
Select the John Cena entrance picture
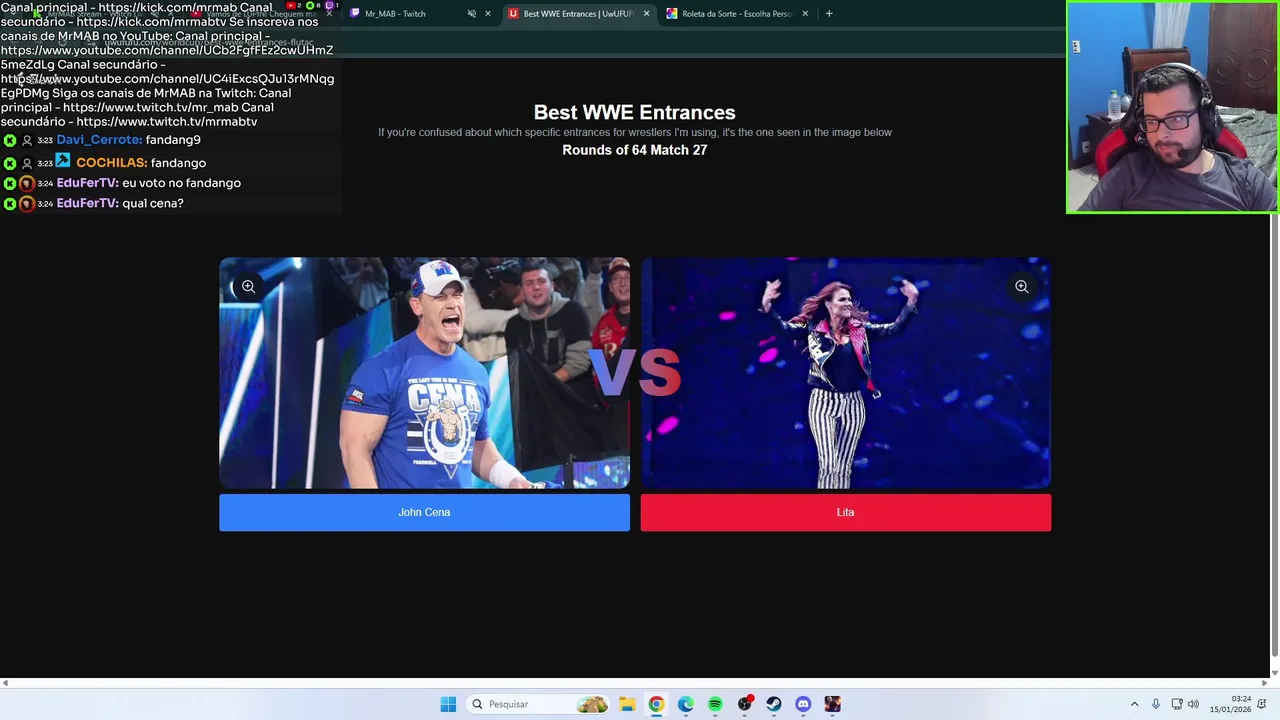click(x=424, y=373)
